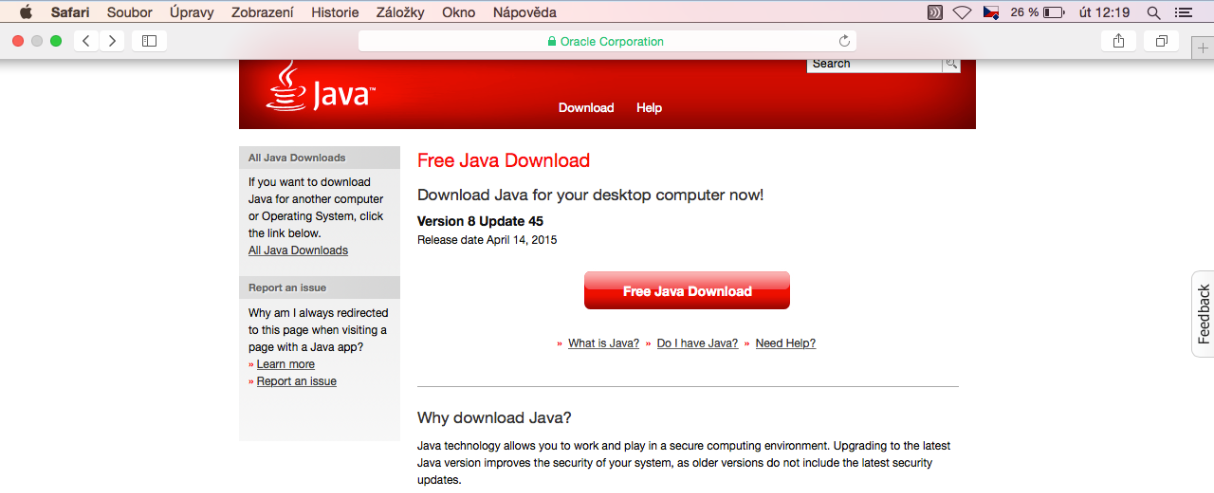The height and width of the screenshot is (493, 1214).
Task: Open the All Java Downloads link
Action: coord(298,250)
